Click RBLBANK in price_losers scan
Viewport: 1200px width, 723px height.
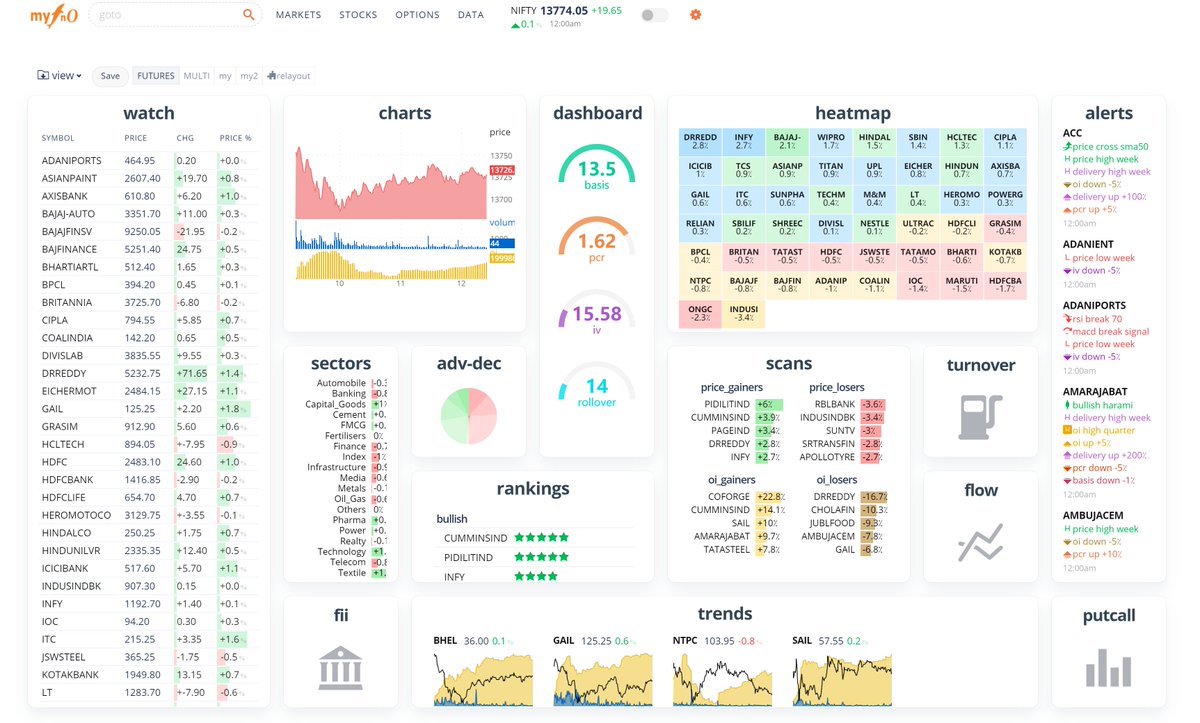click(x=836, y=404)
